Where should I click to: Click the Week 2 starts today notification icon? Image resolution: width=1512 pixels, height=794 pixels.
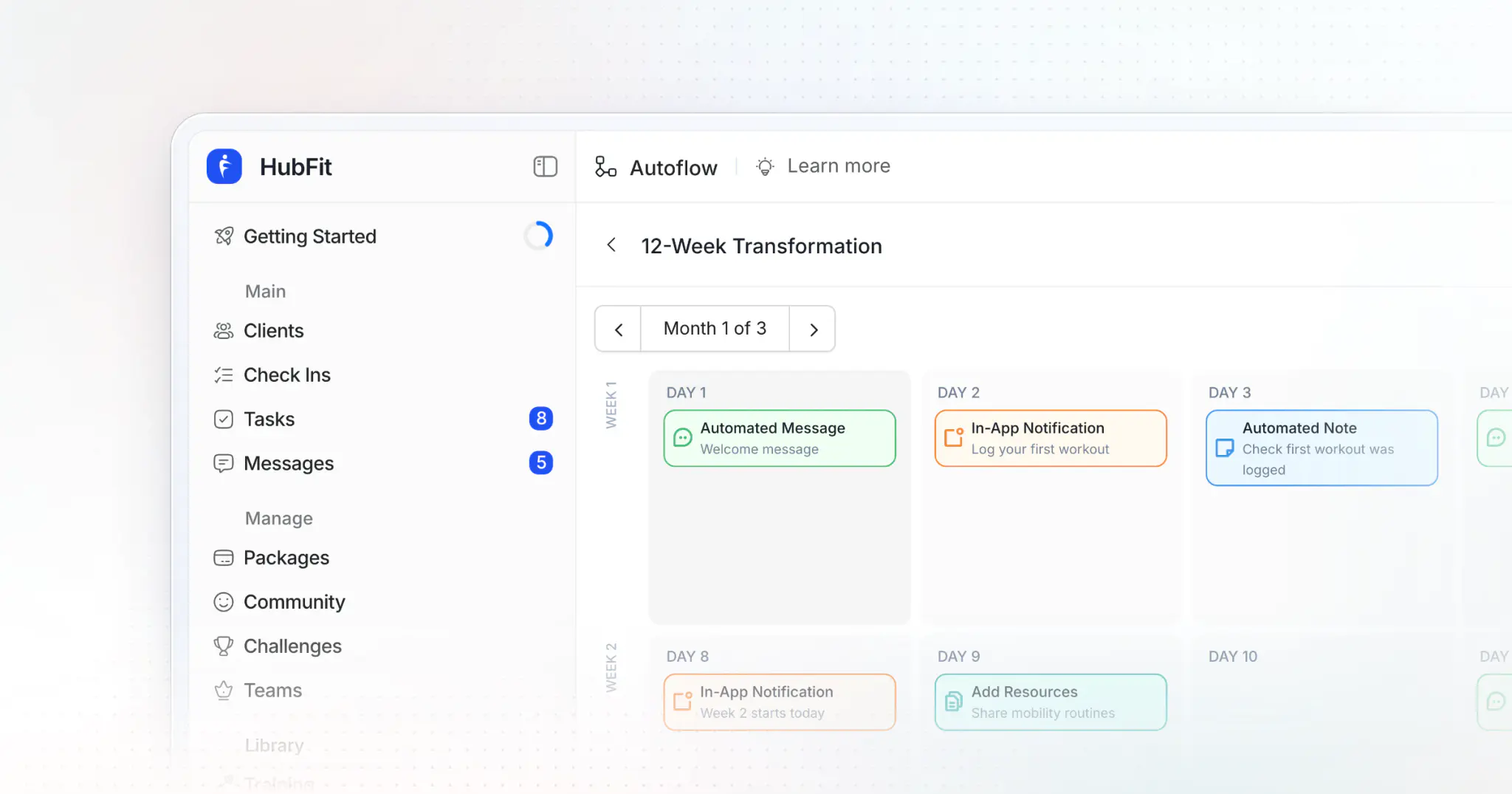683,702
